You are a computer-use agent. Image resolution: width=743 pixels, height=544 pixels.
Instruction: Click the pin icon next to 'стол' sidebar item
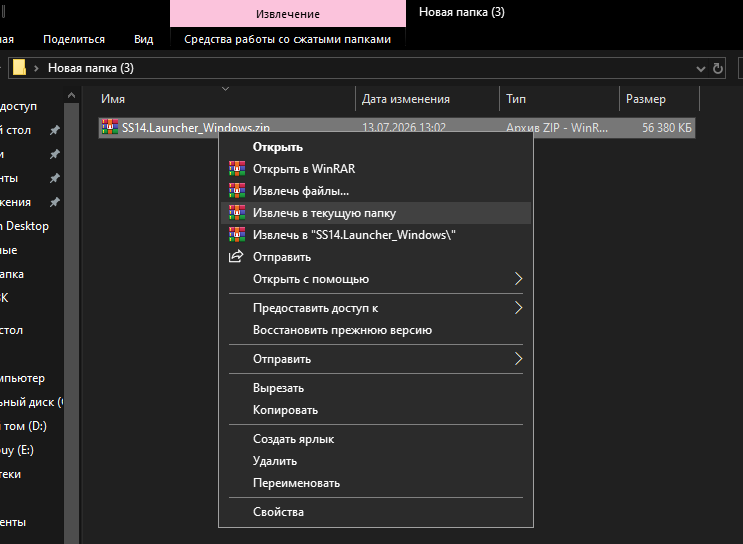(55, 130)
